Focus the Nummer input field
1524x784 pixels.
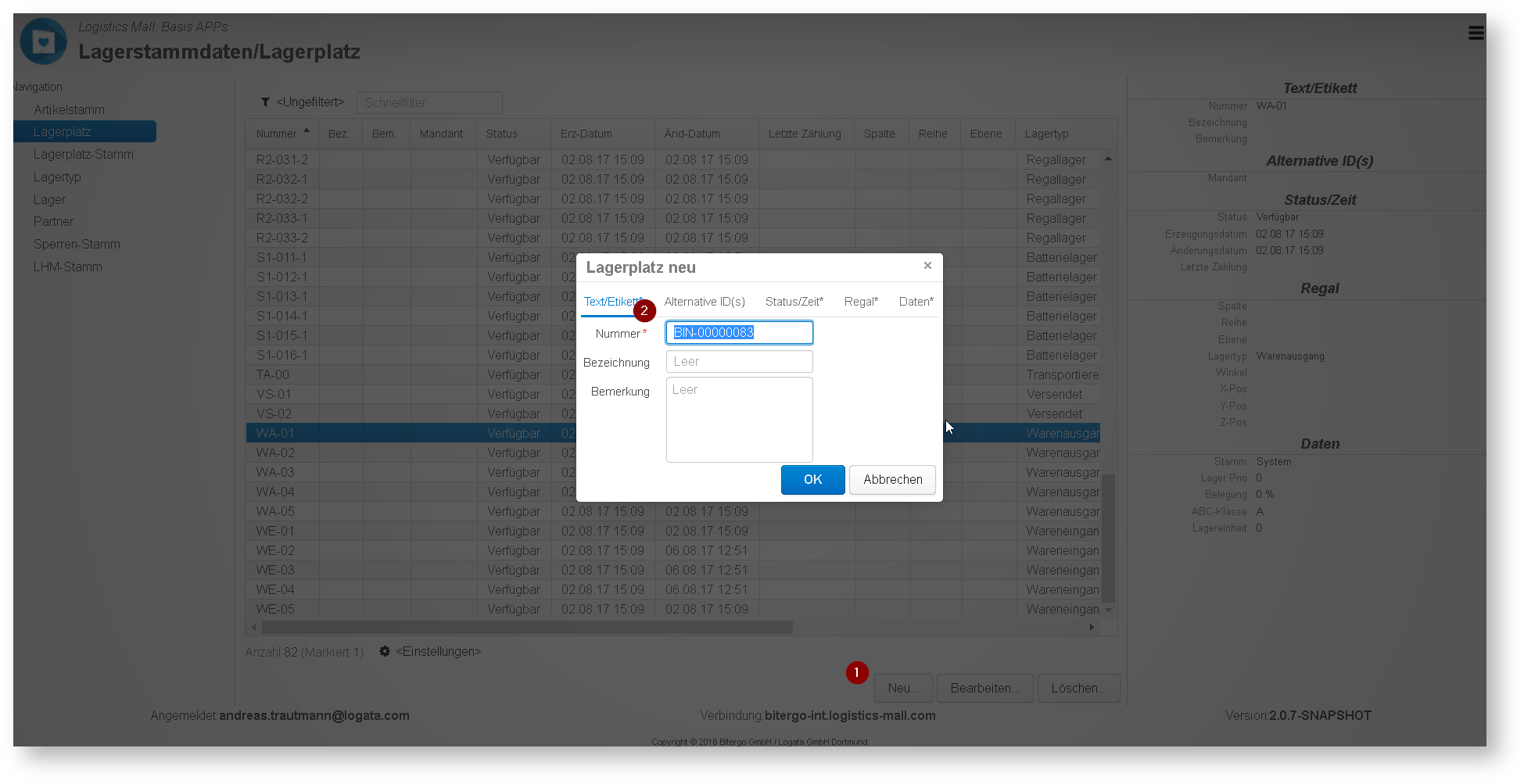(x=740, y=333)
